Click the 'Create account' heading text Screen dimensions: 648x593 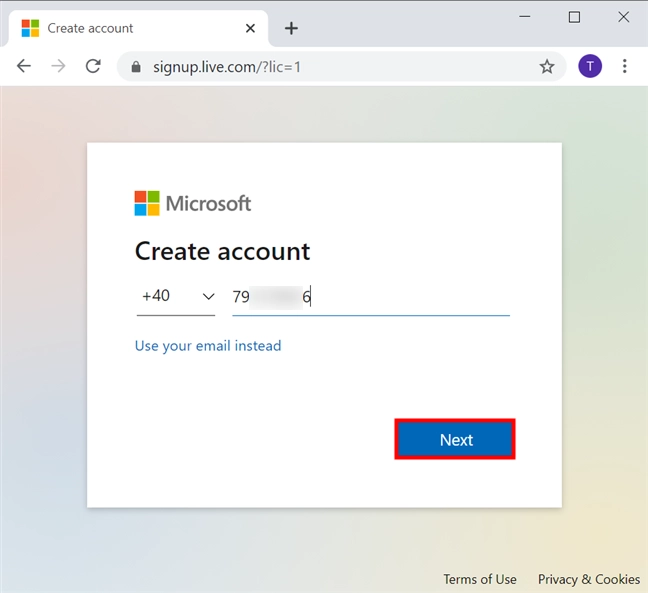pos(222,251)
